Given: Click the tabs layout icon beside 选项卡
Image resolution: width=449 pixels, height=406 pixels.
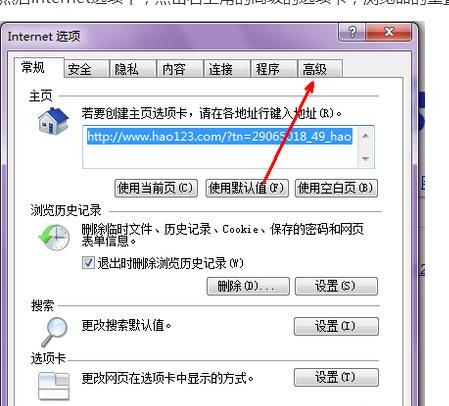Looking at the screenshot, I should click(54, 386).
